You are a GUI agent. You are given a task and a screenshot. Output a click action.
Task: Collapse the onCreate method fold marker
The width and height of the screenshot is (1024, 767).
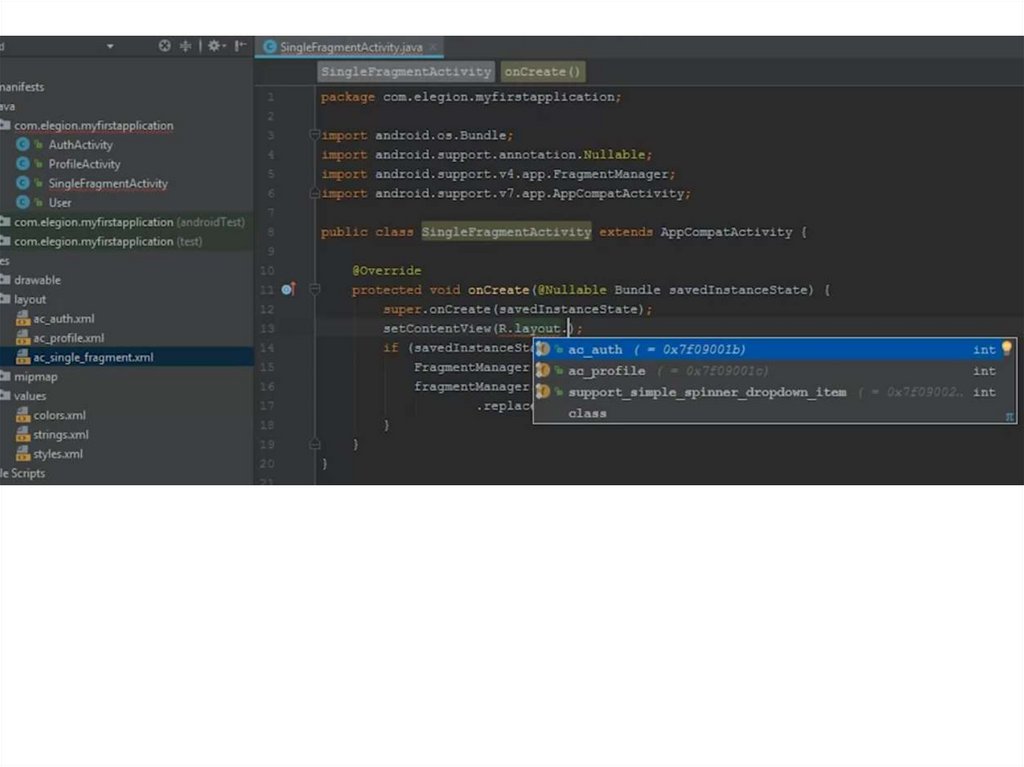[x=314, y=290]
